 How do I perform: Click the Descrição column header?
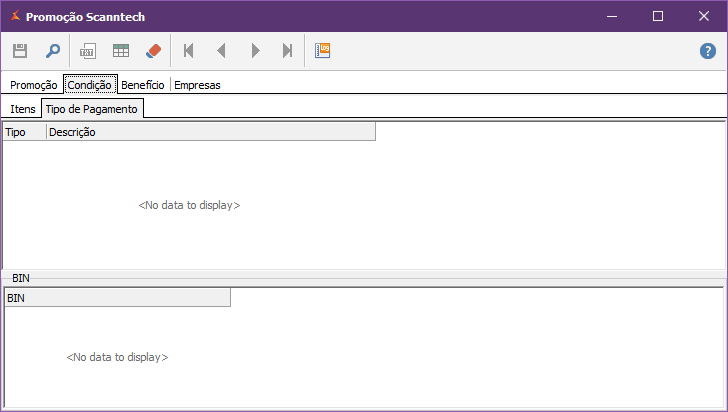(x=211, y=132)
